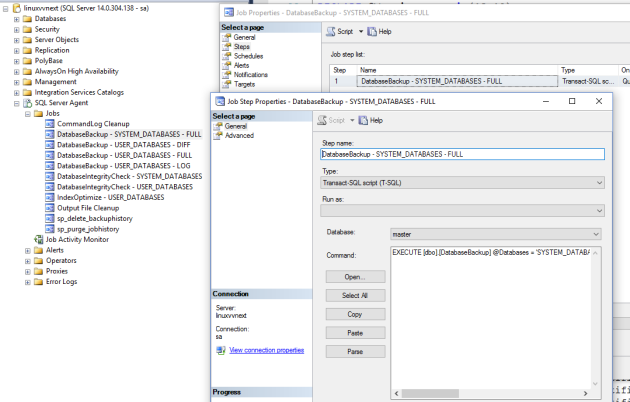Collapse the SQL Server Agent node
The width and height of the screenshot is (630, 402).
click(16, 103)
